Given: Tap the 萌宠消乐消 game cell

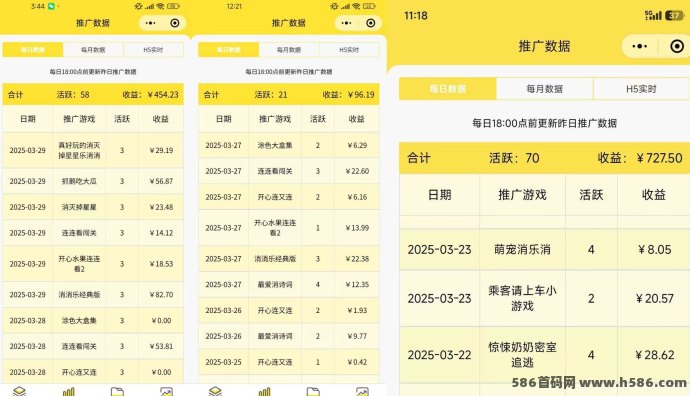Looking at the screenshot, I should (522, 249).
